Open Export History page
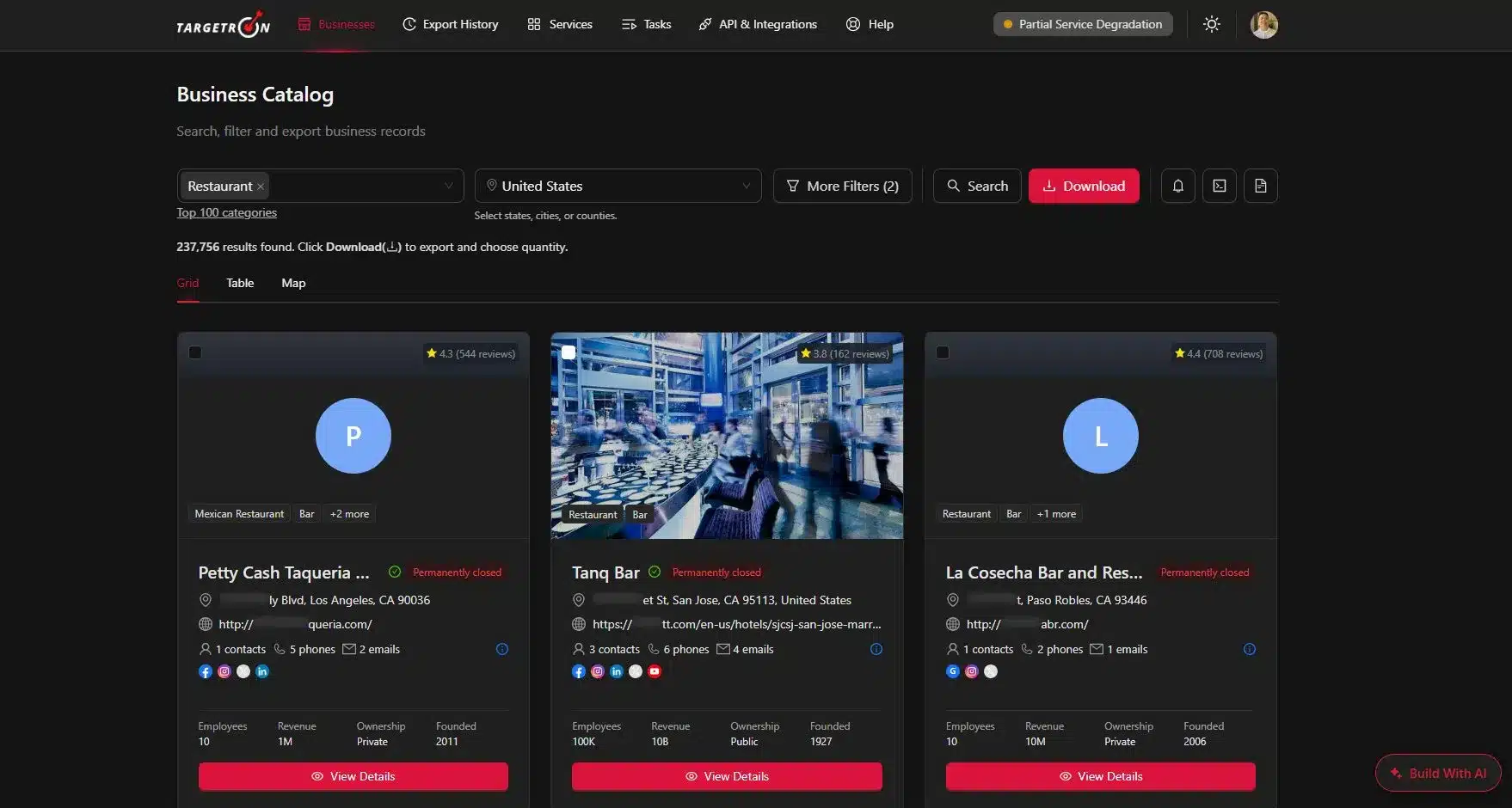1512x808 pixels. click(451, 24)
